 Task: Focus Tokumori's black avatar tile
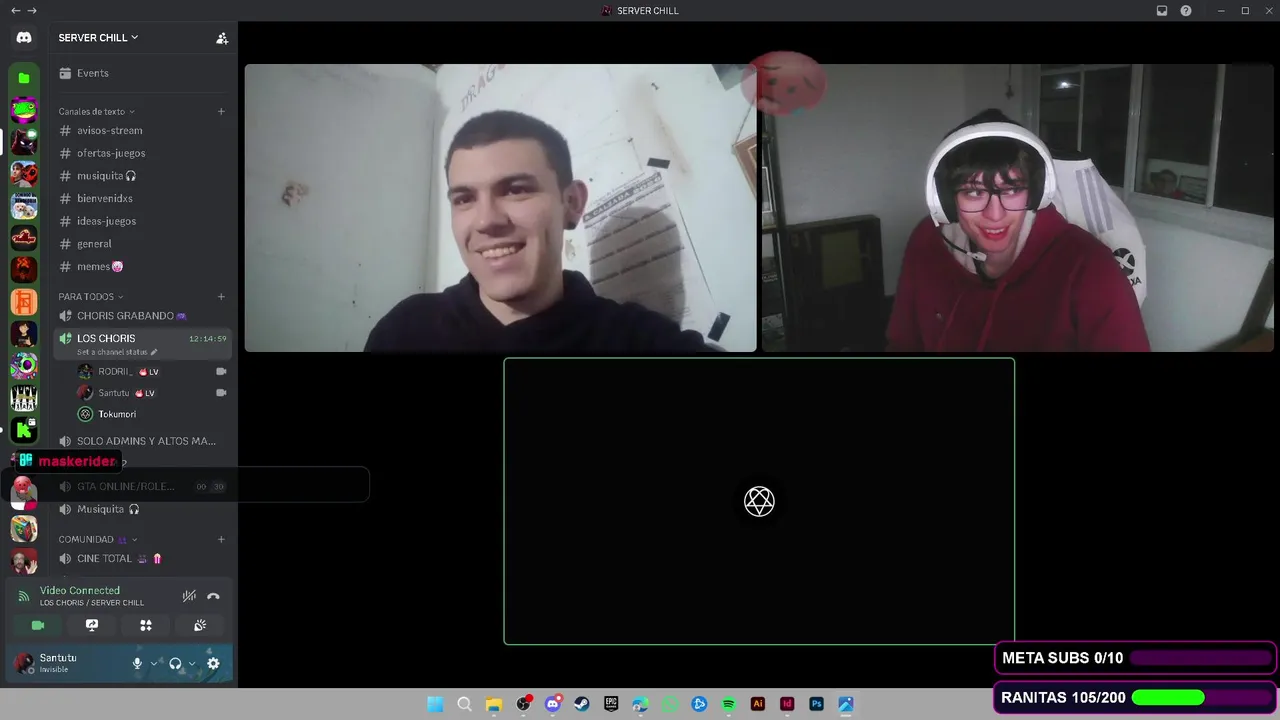(x=759, y=501)
